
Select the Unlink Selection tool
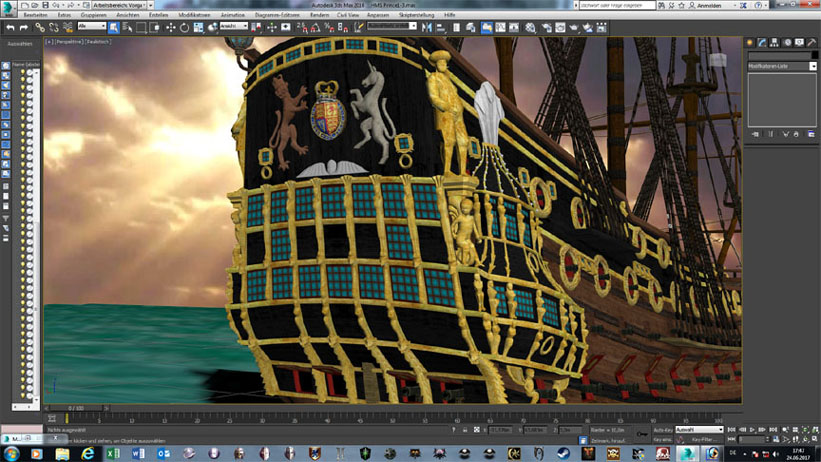54,27
